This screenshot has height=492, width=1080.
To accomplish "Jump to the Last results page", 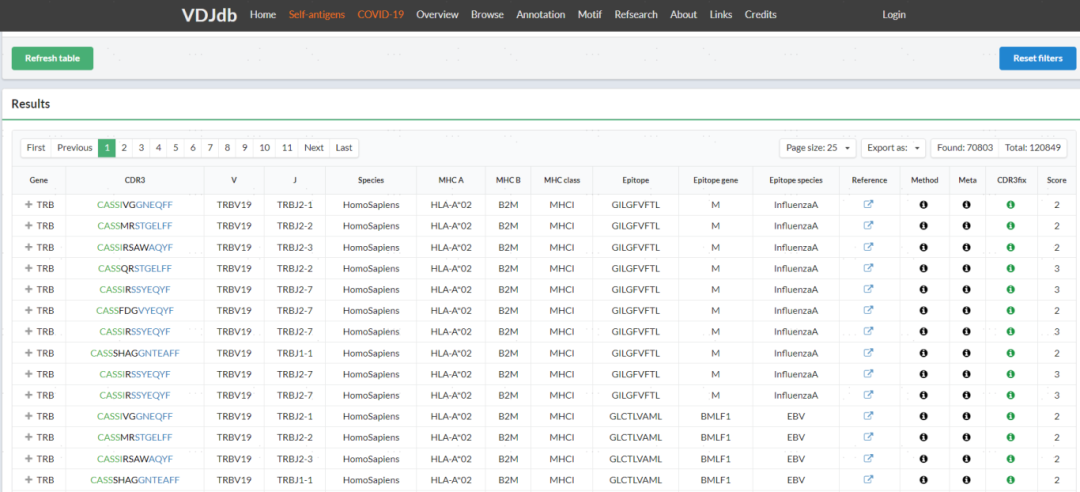I will [x=344, y=148].
